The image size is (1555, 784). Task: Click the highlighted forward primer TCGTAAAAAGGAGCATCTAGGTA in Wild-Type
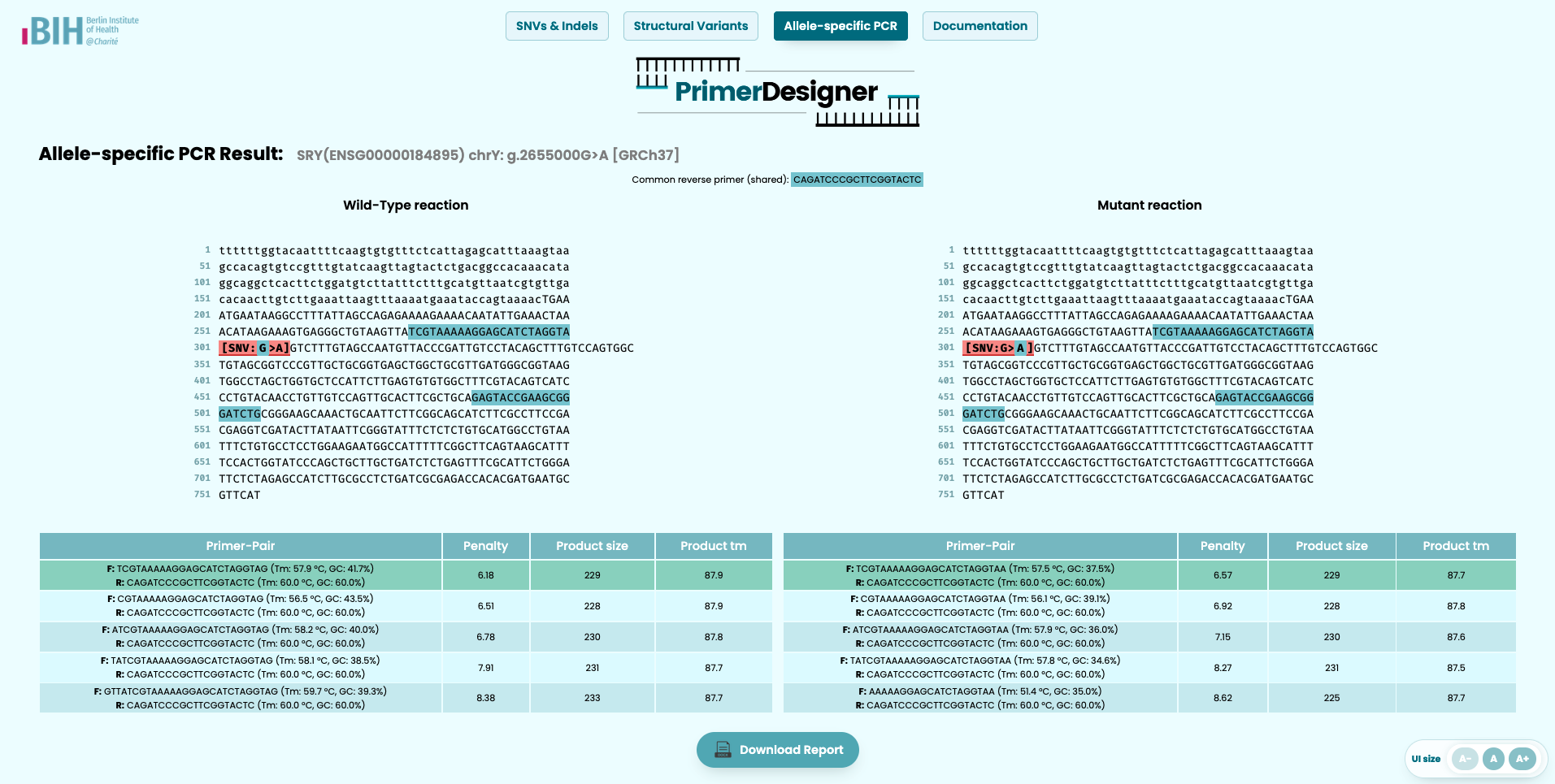click(489, 332)
